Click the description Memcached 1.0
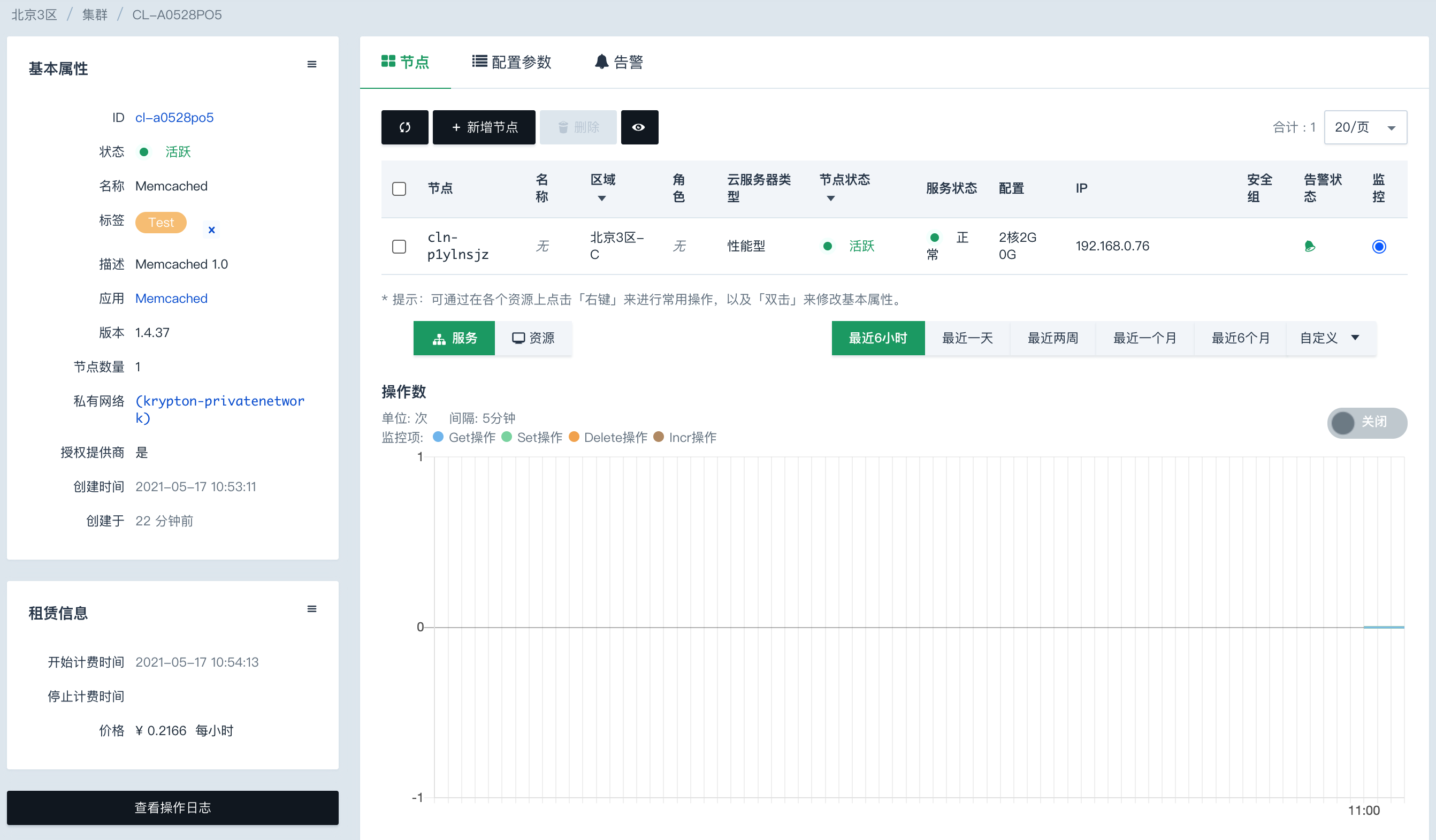Image resolution: width=1436 pixels, height=840 pixels. tap(181, 264)
